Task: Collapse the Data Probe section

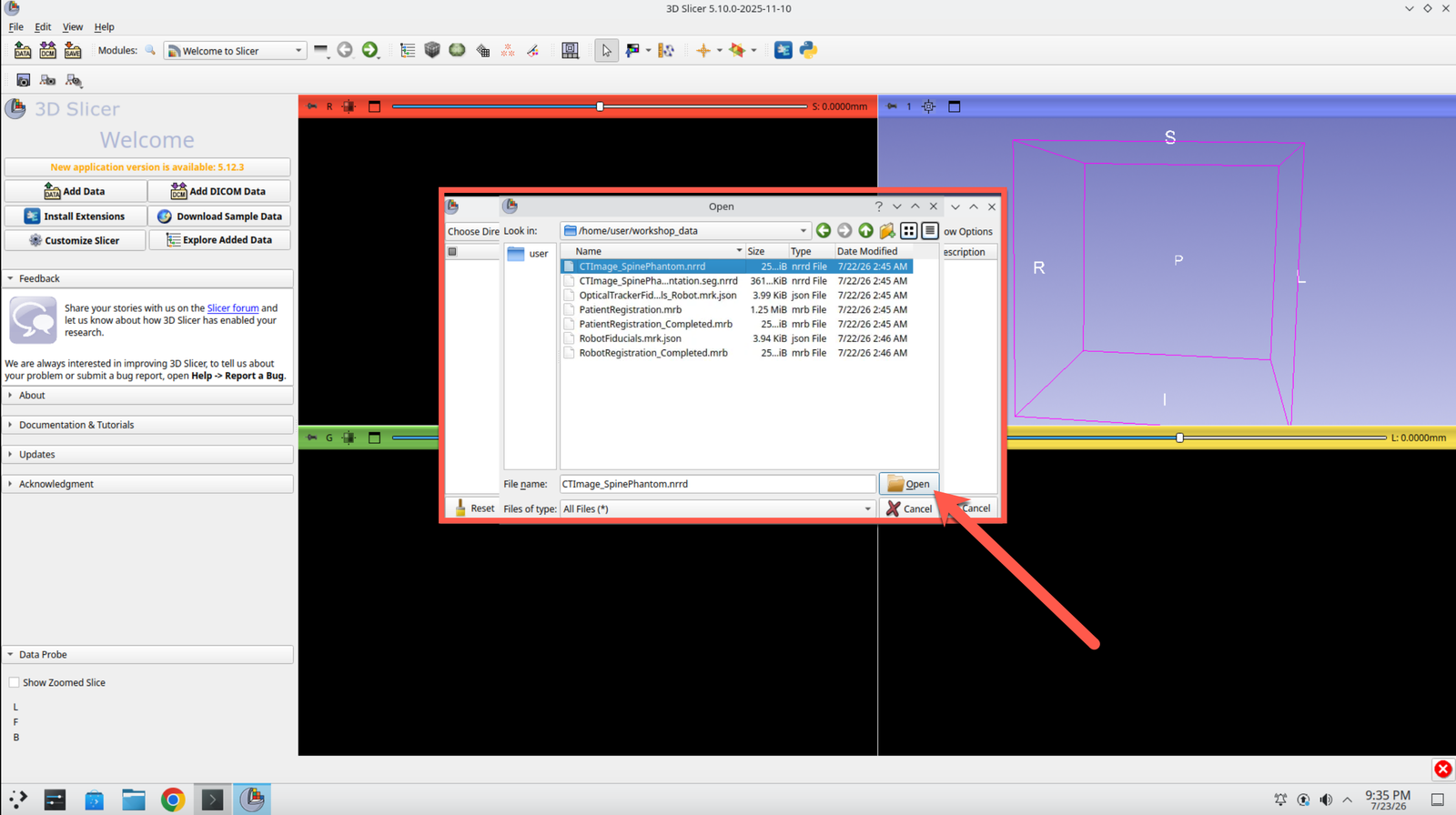Action: (147, 654)
